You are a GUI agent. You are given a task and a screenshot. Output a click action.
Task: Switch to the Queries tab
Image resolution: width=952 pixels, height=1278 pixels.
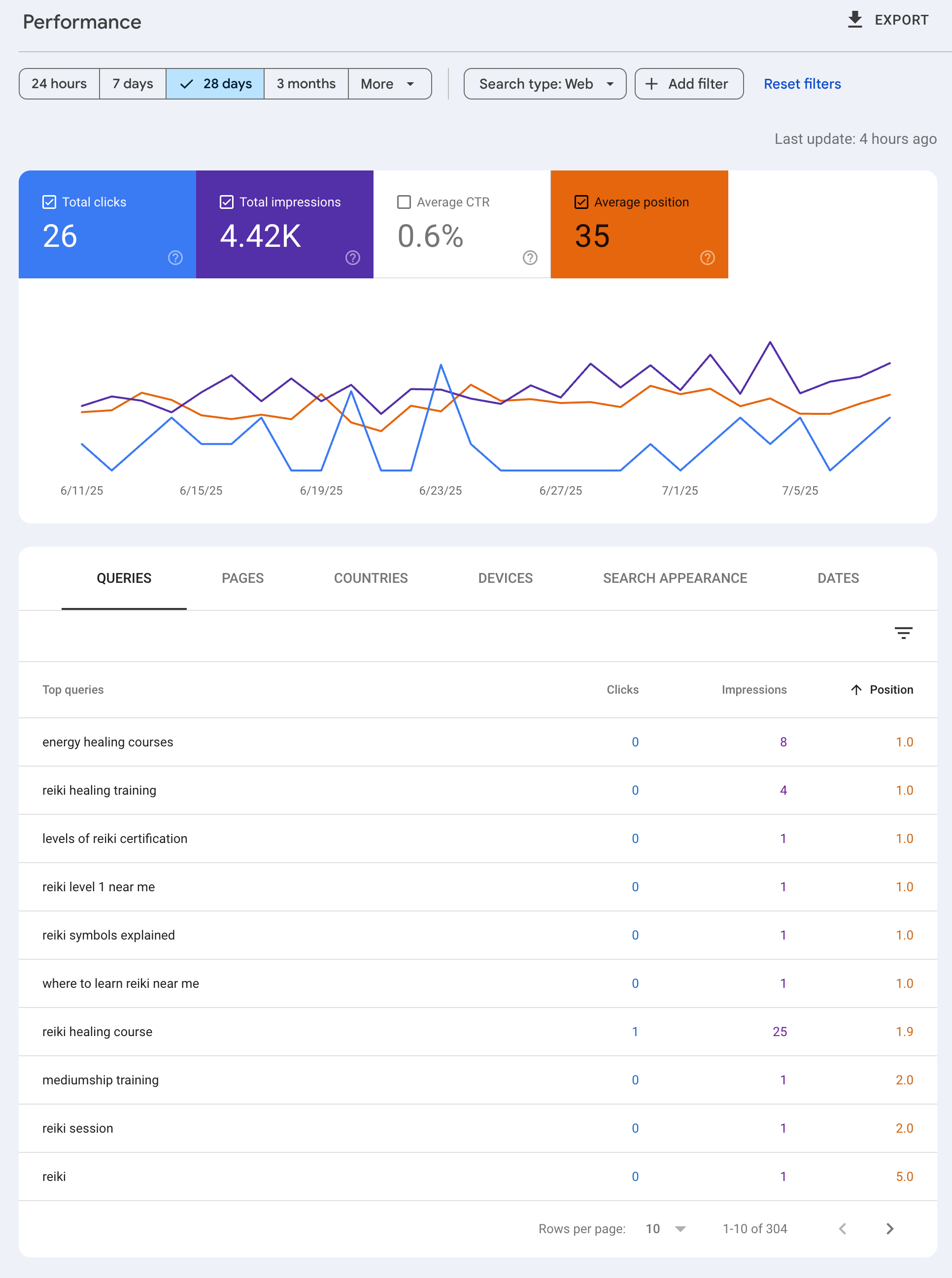124,578
